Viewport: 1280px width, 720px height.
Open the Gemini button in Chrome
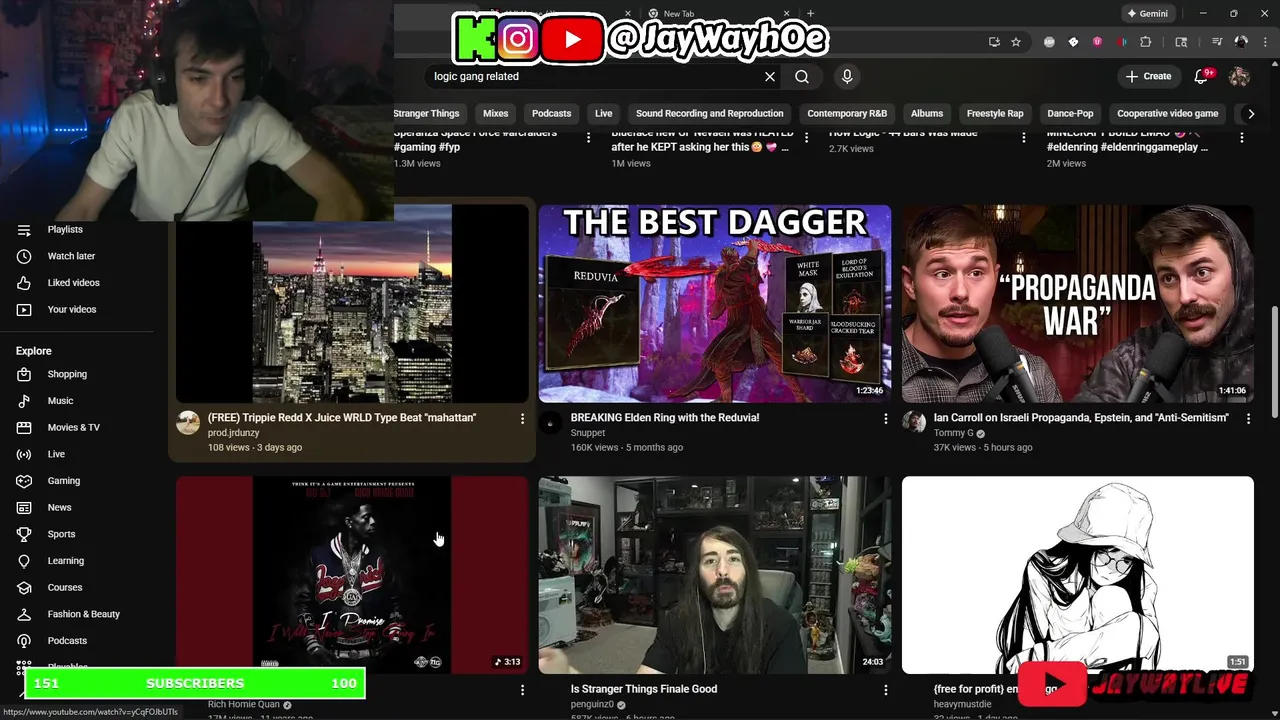(1147, 14)
